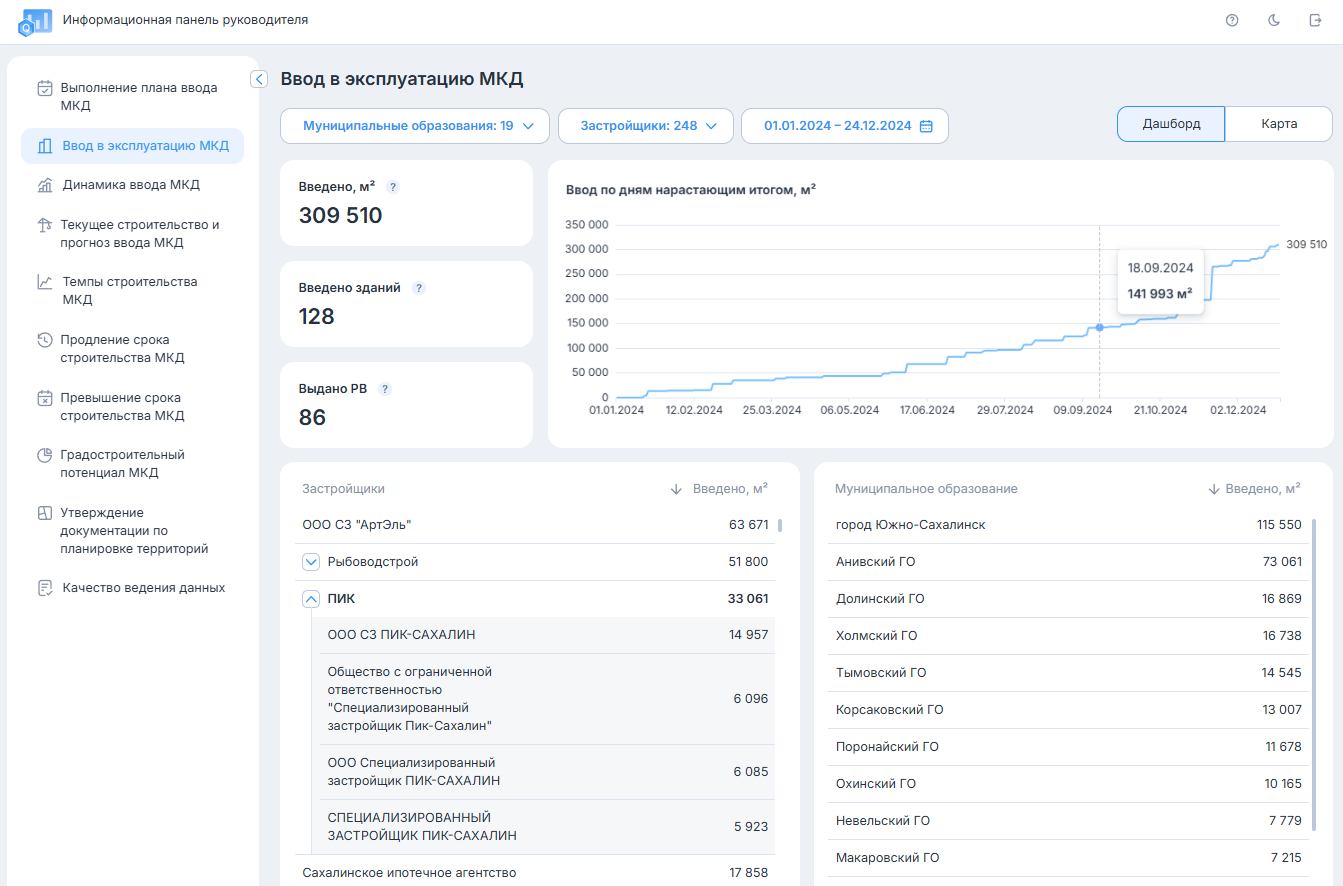Click the pie chart icon for Градостроительный потенциал
The height and width of the screenshot is (886, 1343).
(45, 455)
